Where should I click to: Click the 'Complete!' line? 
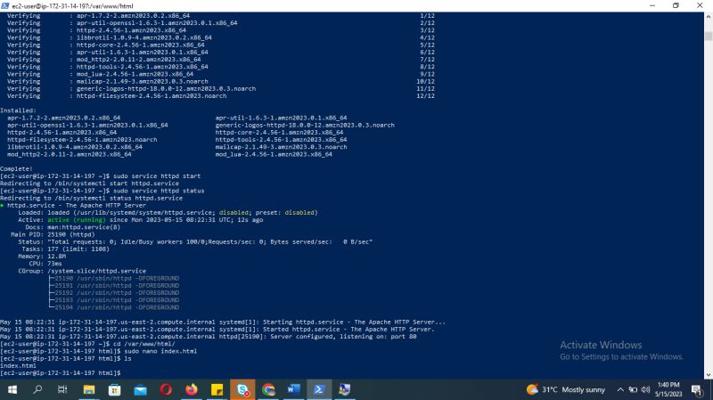[16, 169]
